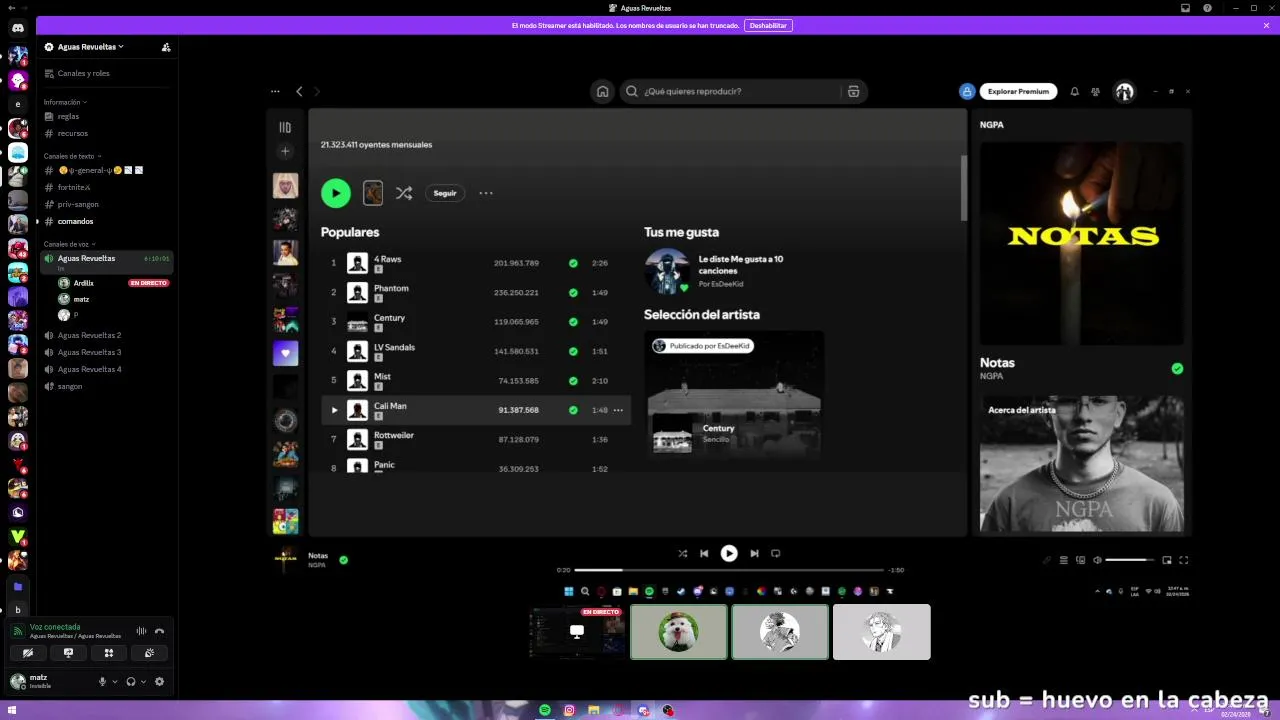Open the activities icon in voice panel
Image resolution: width=1280 pixels, height=720 pixels.
coord(109,653)
